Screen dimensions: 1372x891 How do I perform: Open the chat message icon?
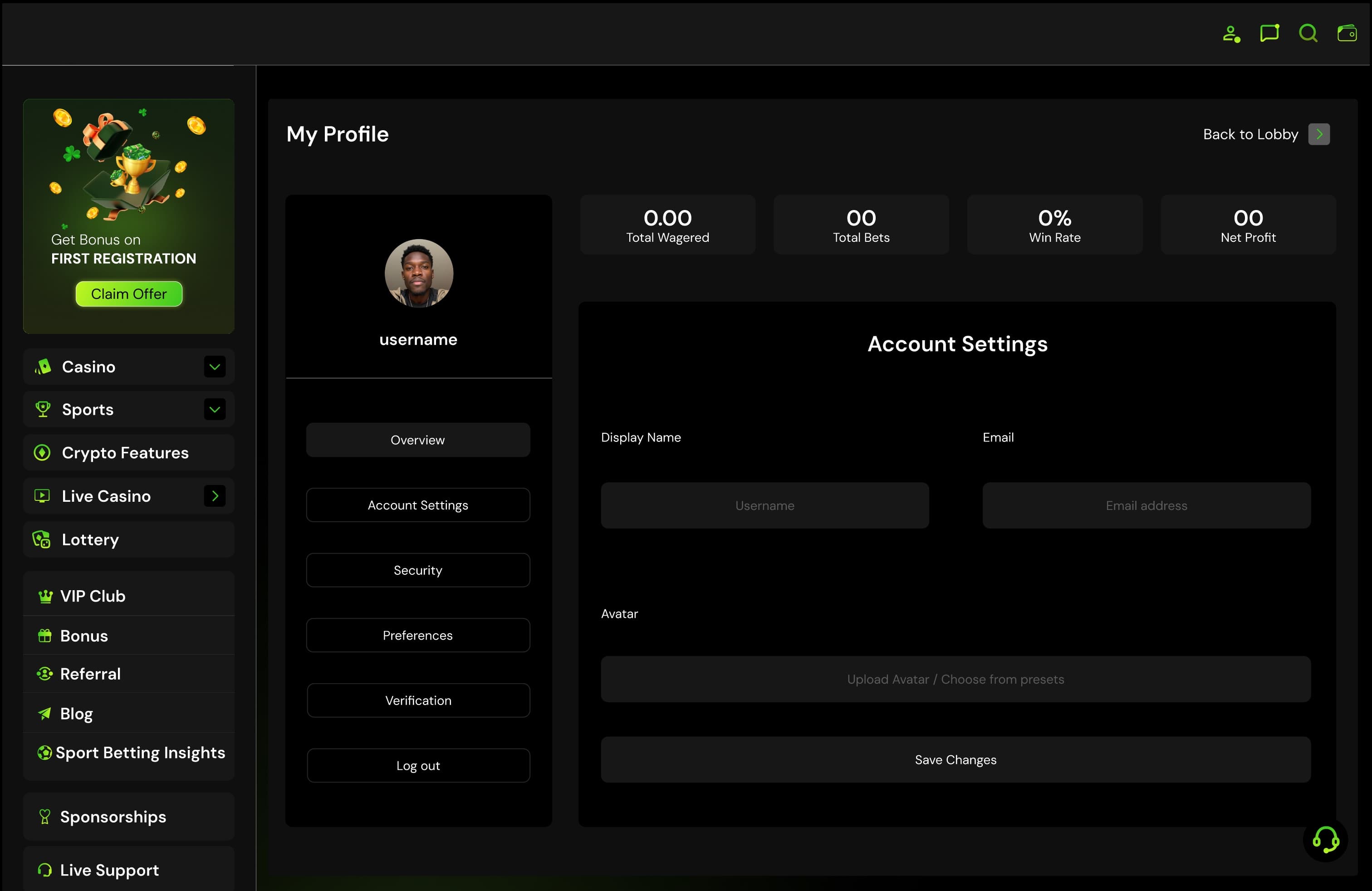[1269, 33]
